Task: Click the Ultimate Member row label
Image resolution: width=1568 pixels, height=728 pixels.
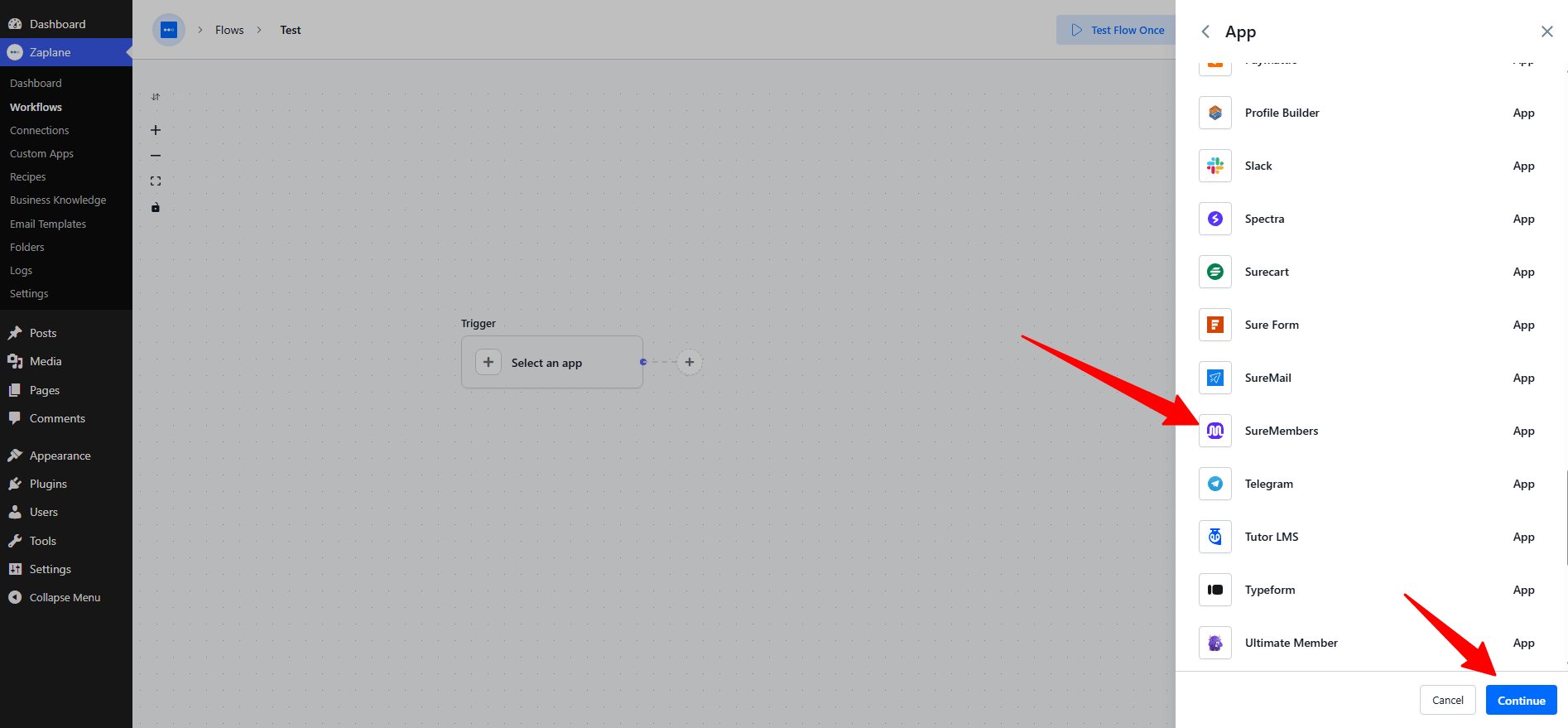Action: point(1291,643)
